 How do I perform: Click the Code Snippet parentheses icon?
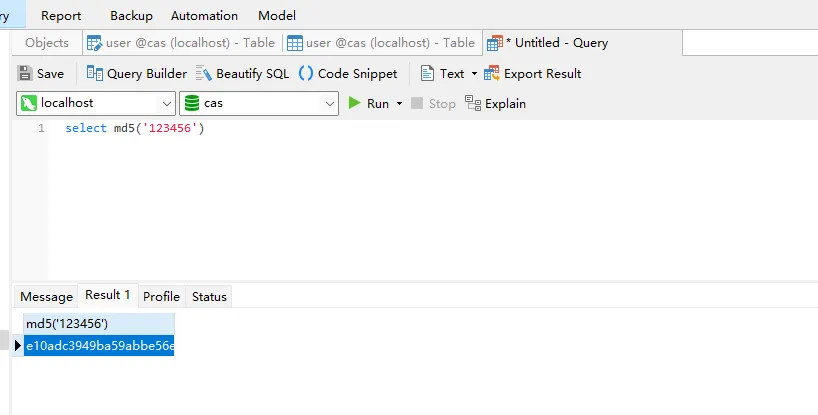(x=306, y=74)
